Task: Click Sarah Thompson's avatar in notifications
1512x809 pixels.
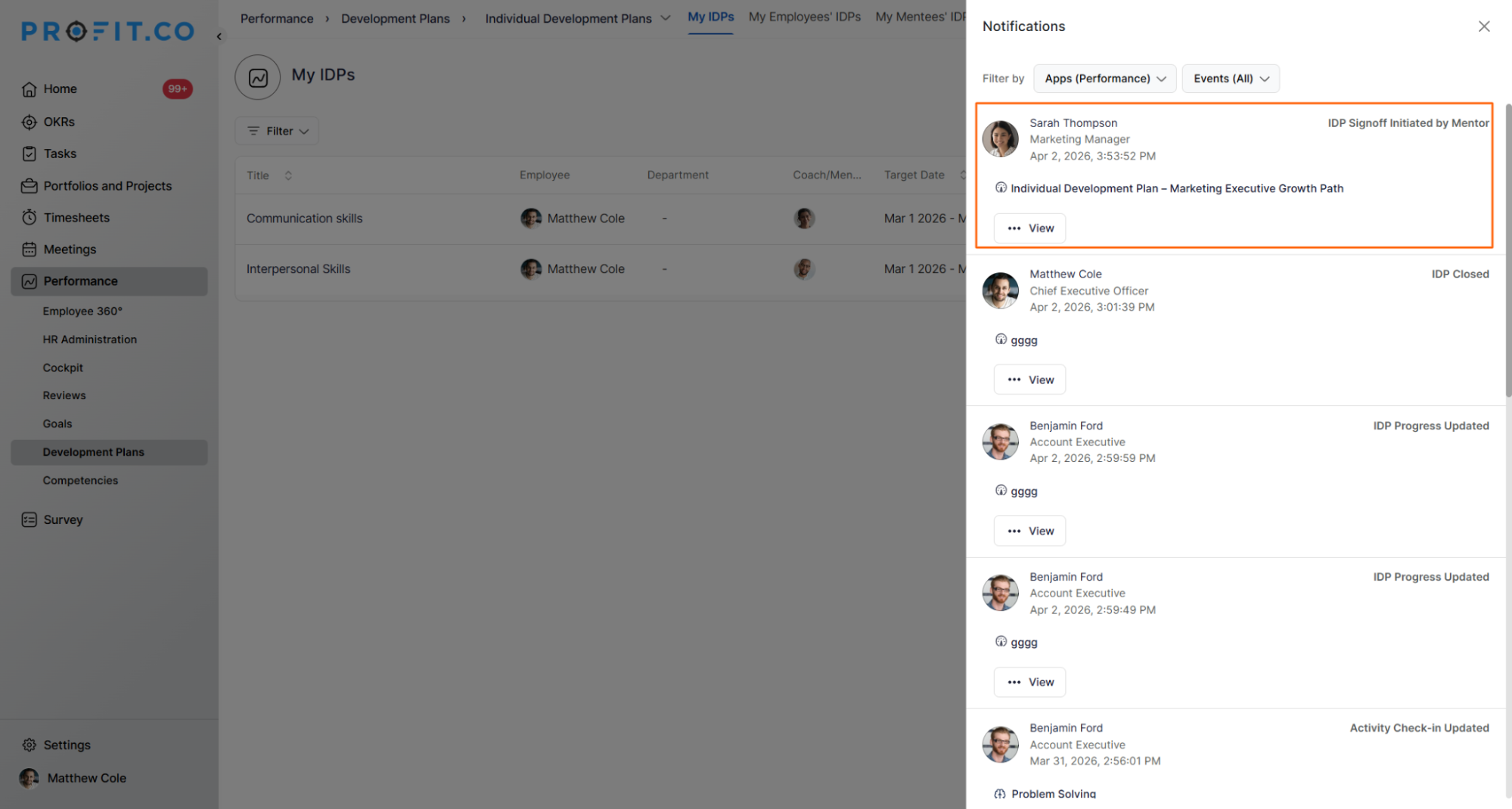Action: click(1000, 139)
